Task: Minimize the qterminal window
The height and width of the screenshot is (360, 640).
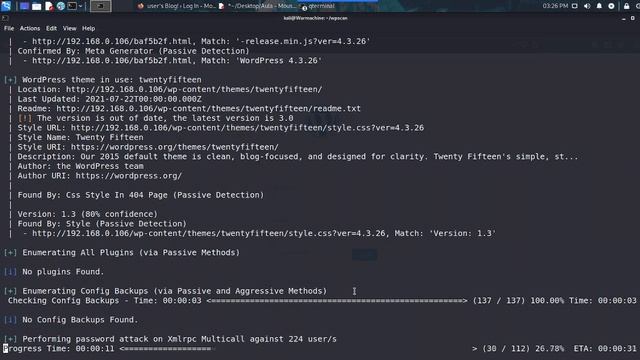Action: coord(624,19)
